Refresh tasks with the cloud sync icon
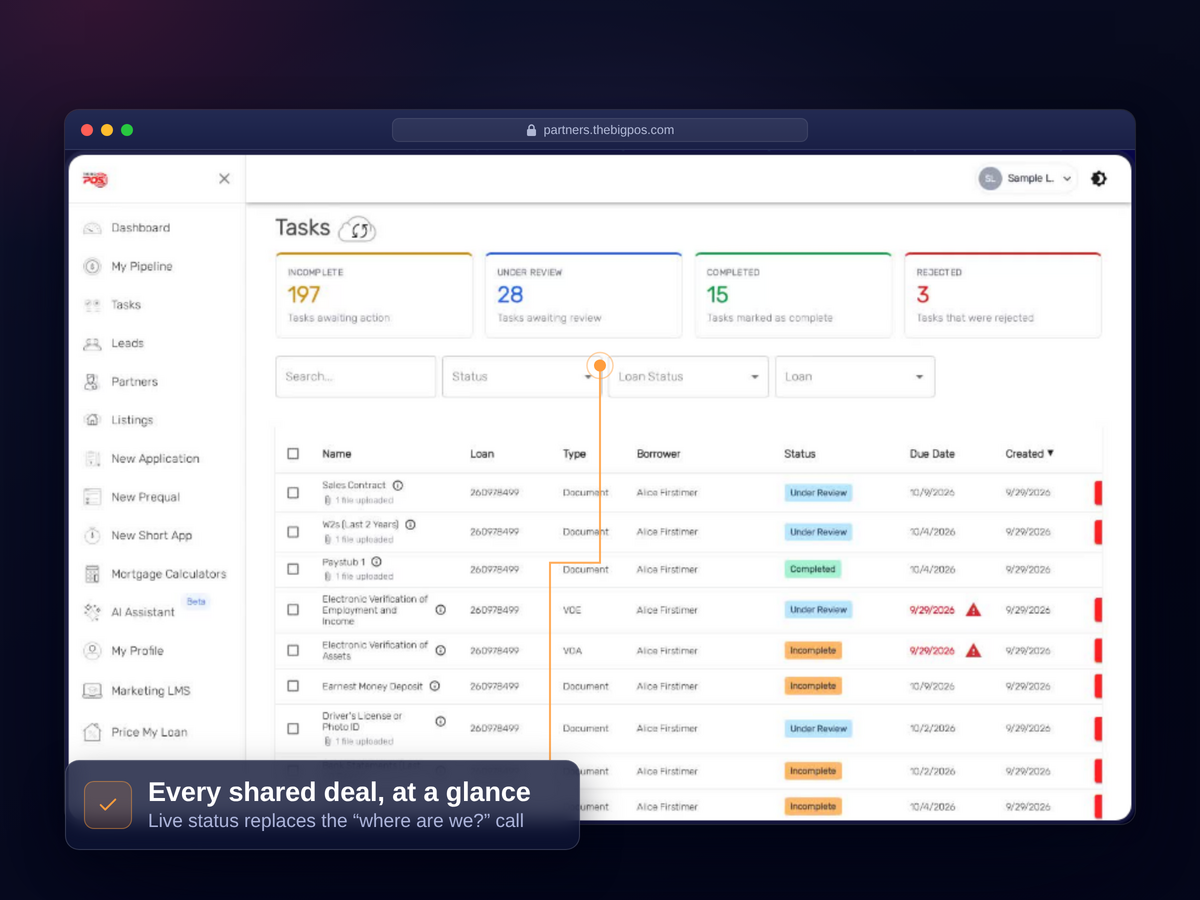The image size is (1200, 900). 357,230
